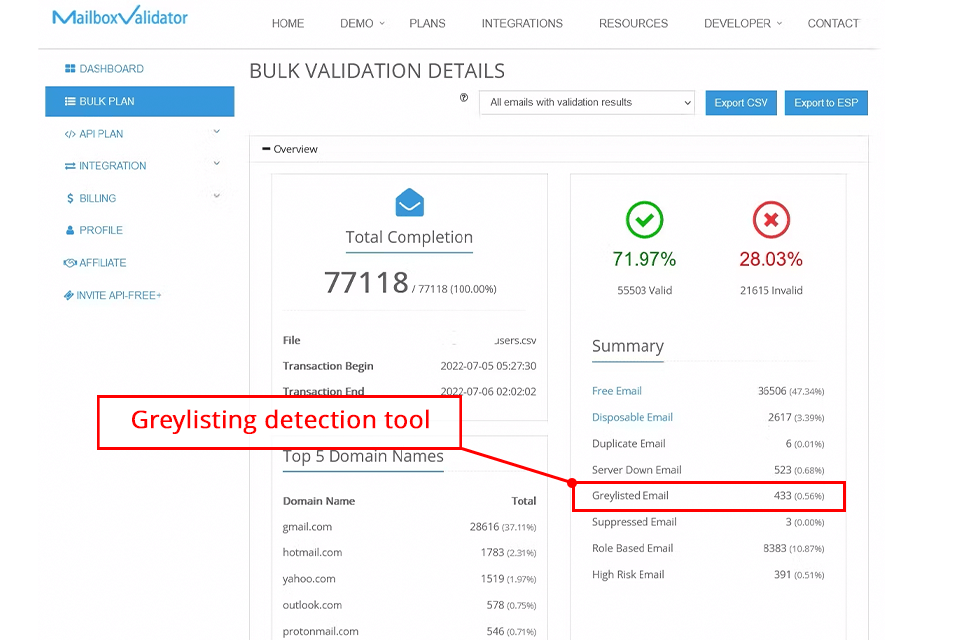Image resolution: width=960 pixels, height=640 pixels.
Task: Click the Suppressed Email row label
Action: point(634,522)
